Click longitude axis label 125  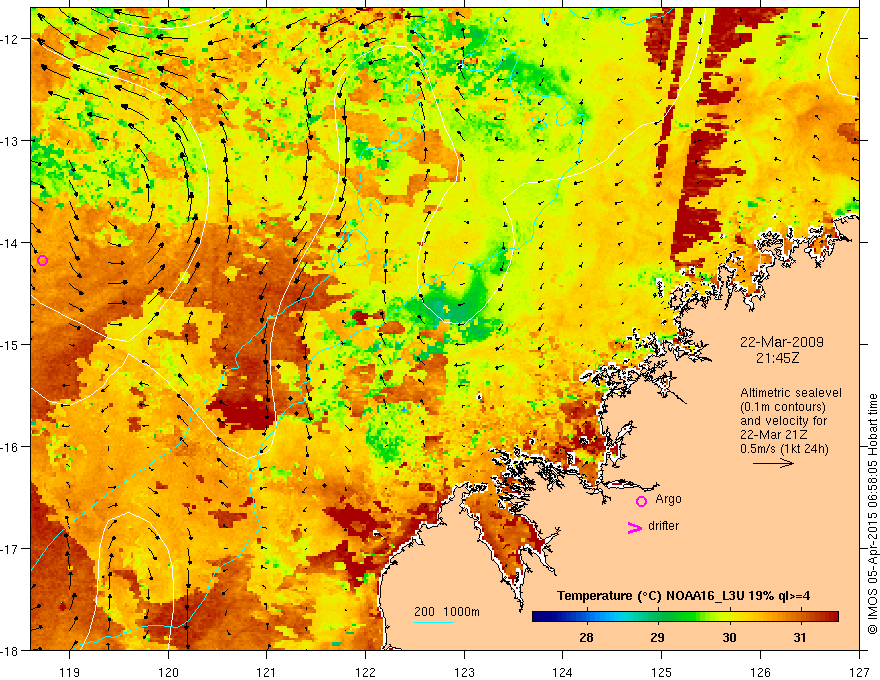(662, 672)
